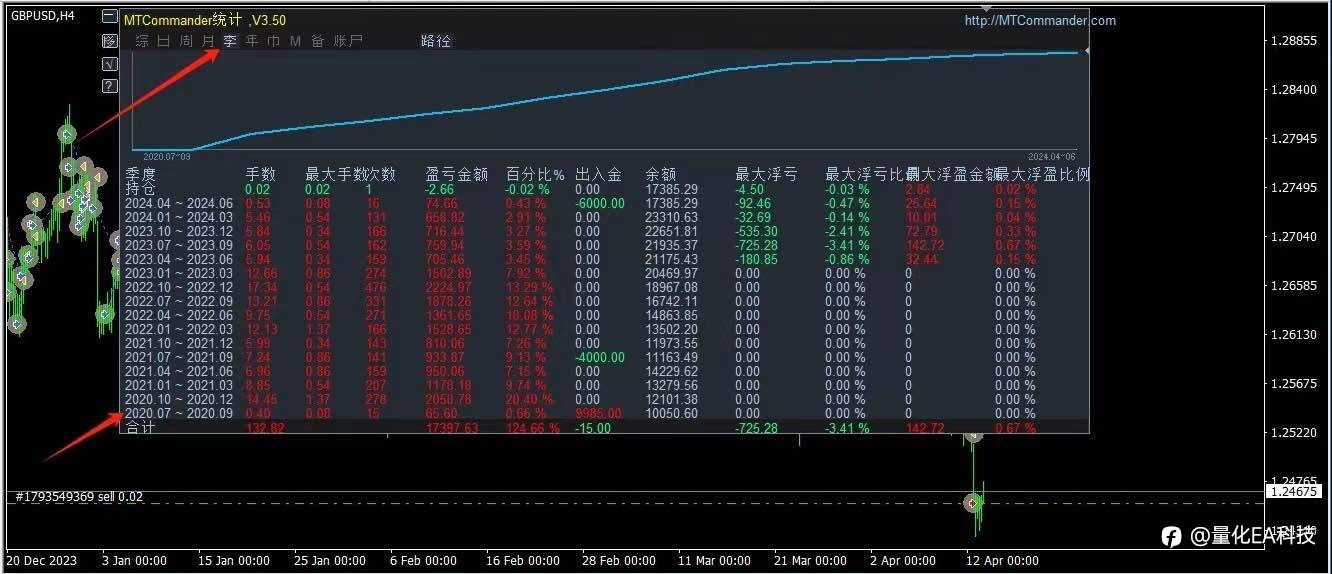Switch to the 月 monthly tab

208,41
